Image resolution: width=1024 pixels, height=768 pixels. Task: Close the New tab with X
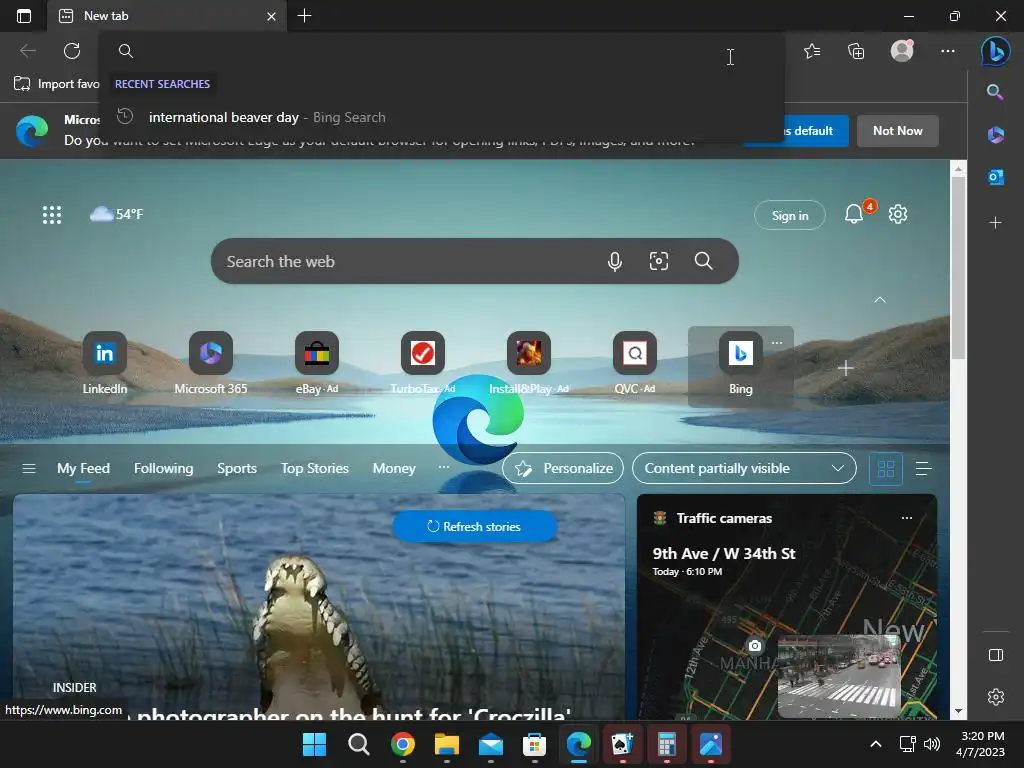click(x=271, y=16)
